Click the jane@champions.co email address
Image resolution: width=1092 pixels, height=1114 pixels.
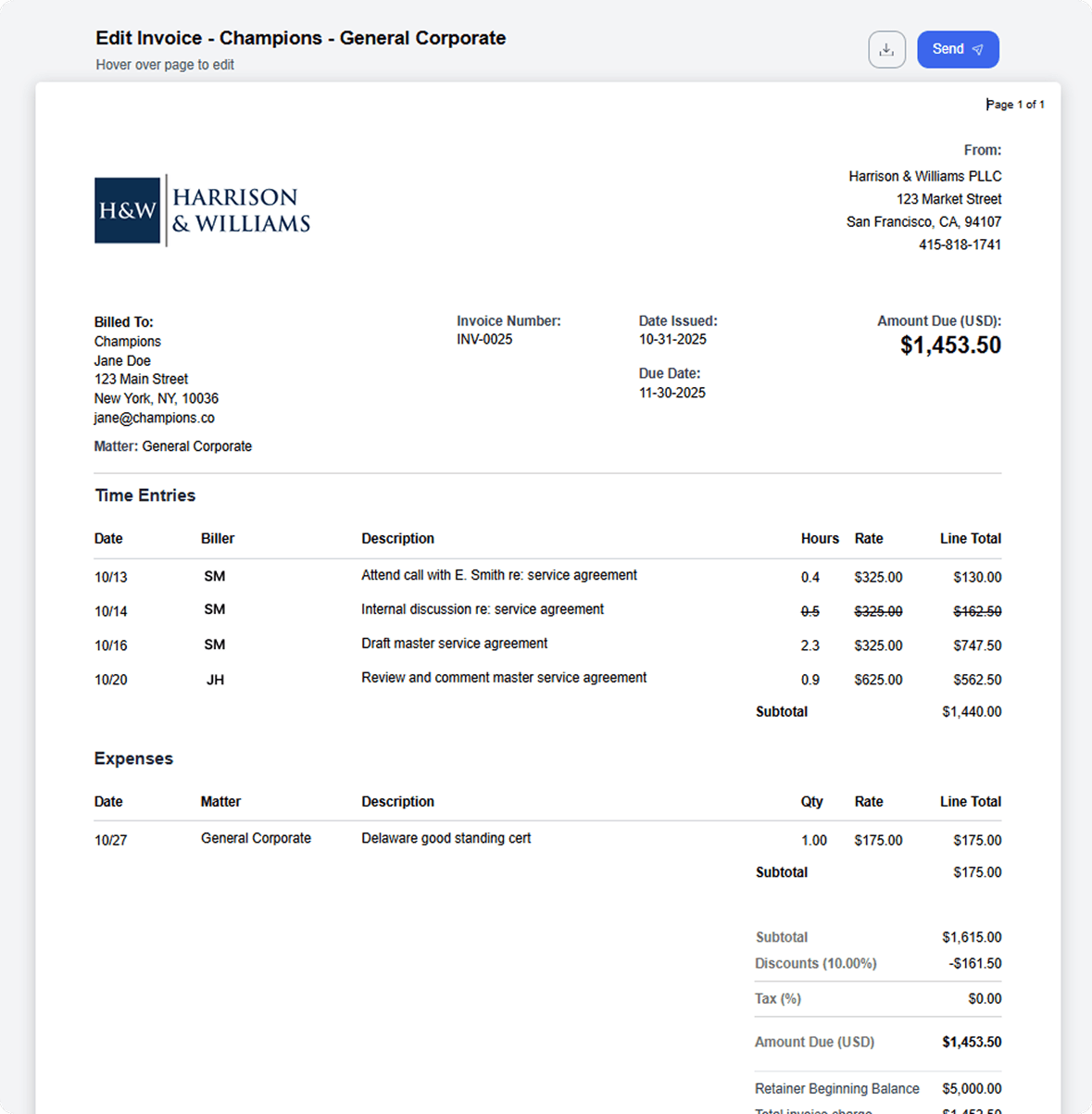pos(154,417)
